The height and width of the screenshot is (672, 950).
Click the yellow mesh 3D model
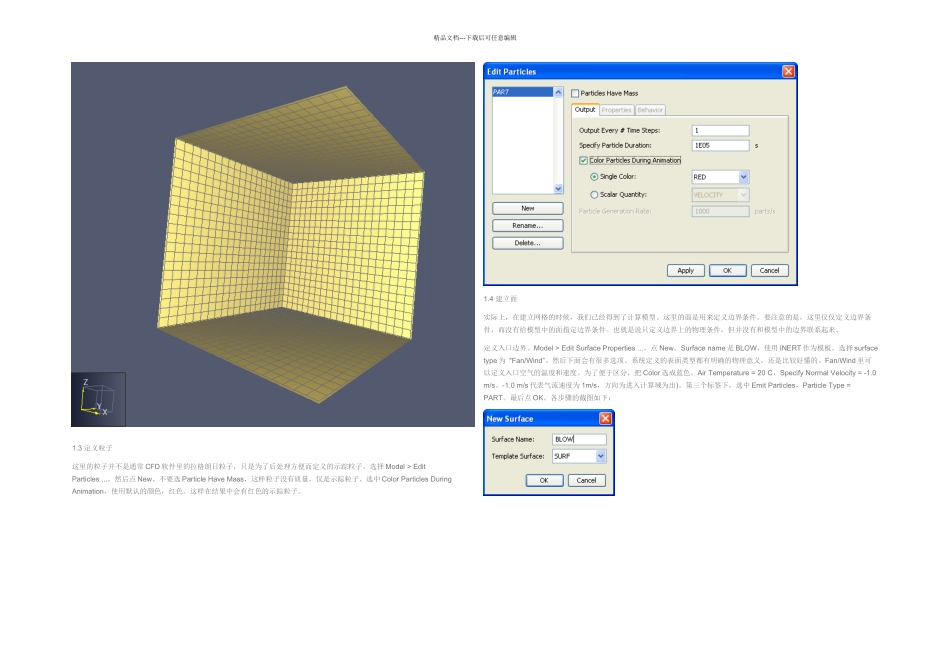[x=291, y=245]
